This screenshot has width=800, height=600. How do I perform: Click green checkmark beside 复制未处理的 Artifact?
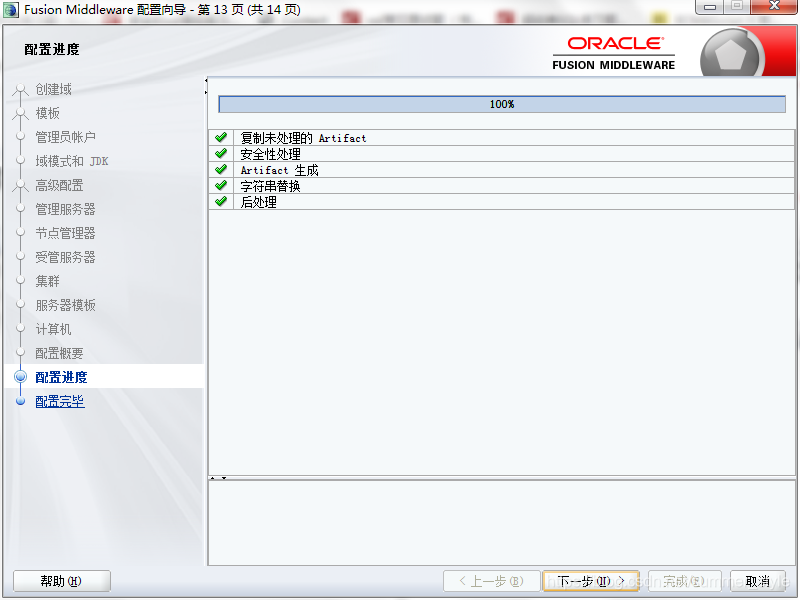[221, 137]
